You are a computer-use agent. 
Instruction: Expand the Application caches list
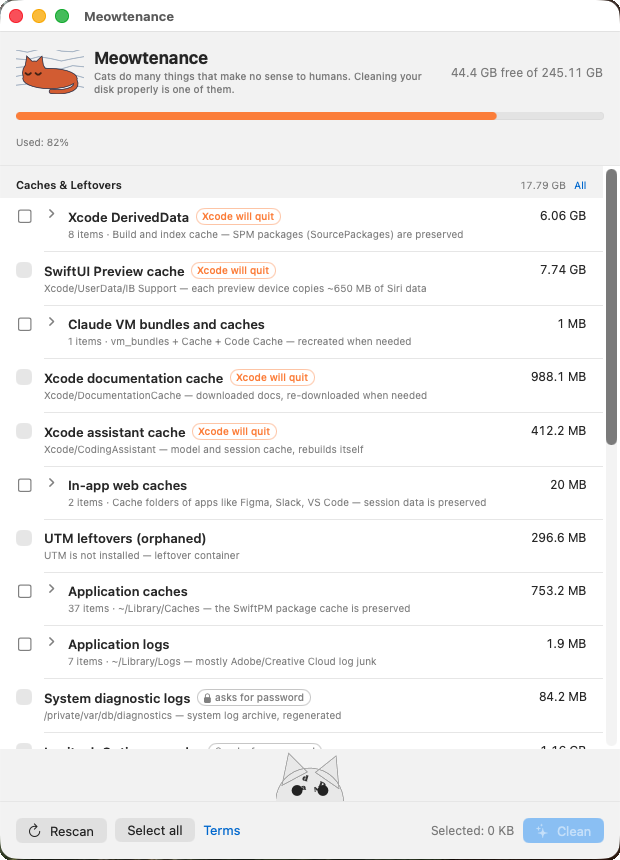pos(51,589)
